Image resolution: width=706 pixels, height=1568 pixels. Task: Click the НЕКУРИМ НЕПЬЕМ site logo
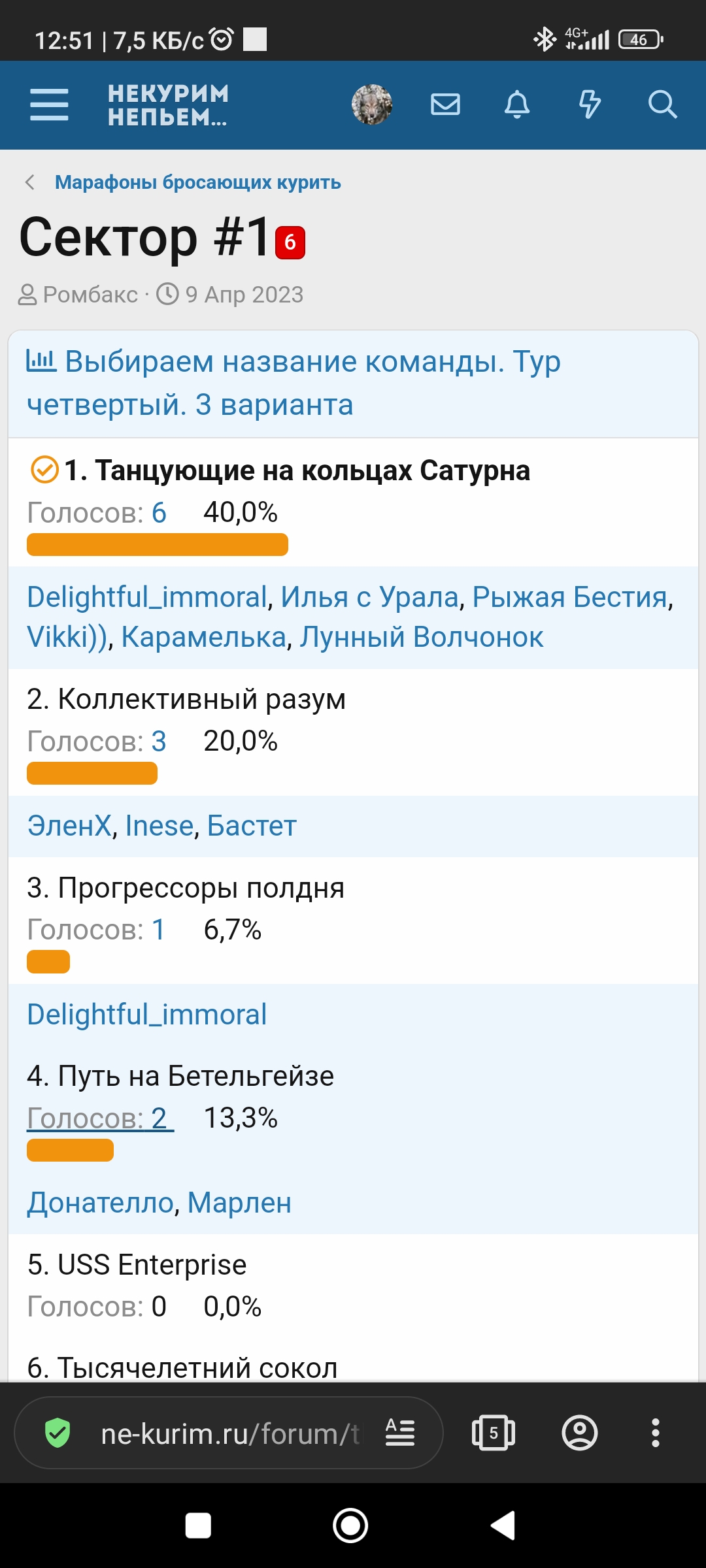[x=168, y=105]
